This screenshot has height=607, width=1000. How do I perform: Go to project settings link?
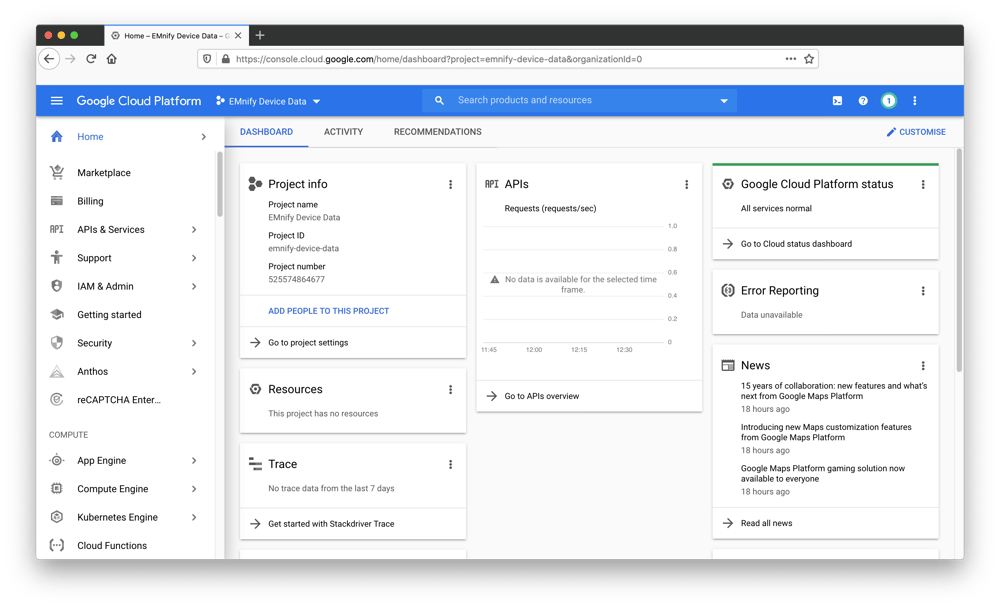308,342
